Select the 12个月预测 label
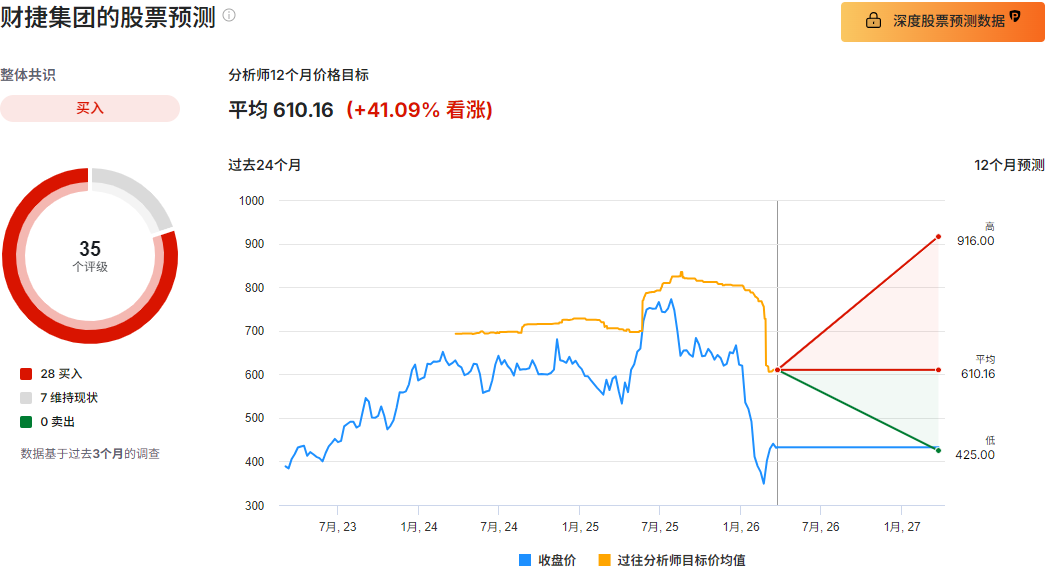The image size is (1051, 570). point(1009,165)
